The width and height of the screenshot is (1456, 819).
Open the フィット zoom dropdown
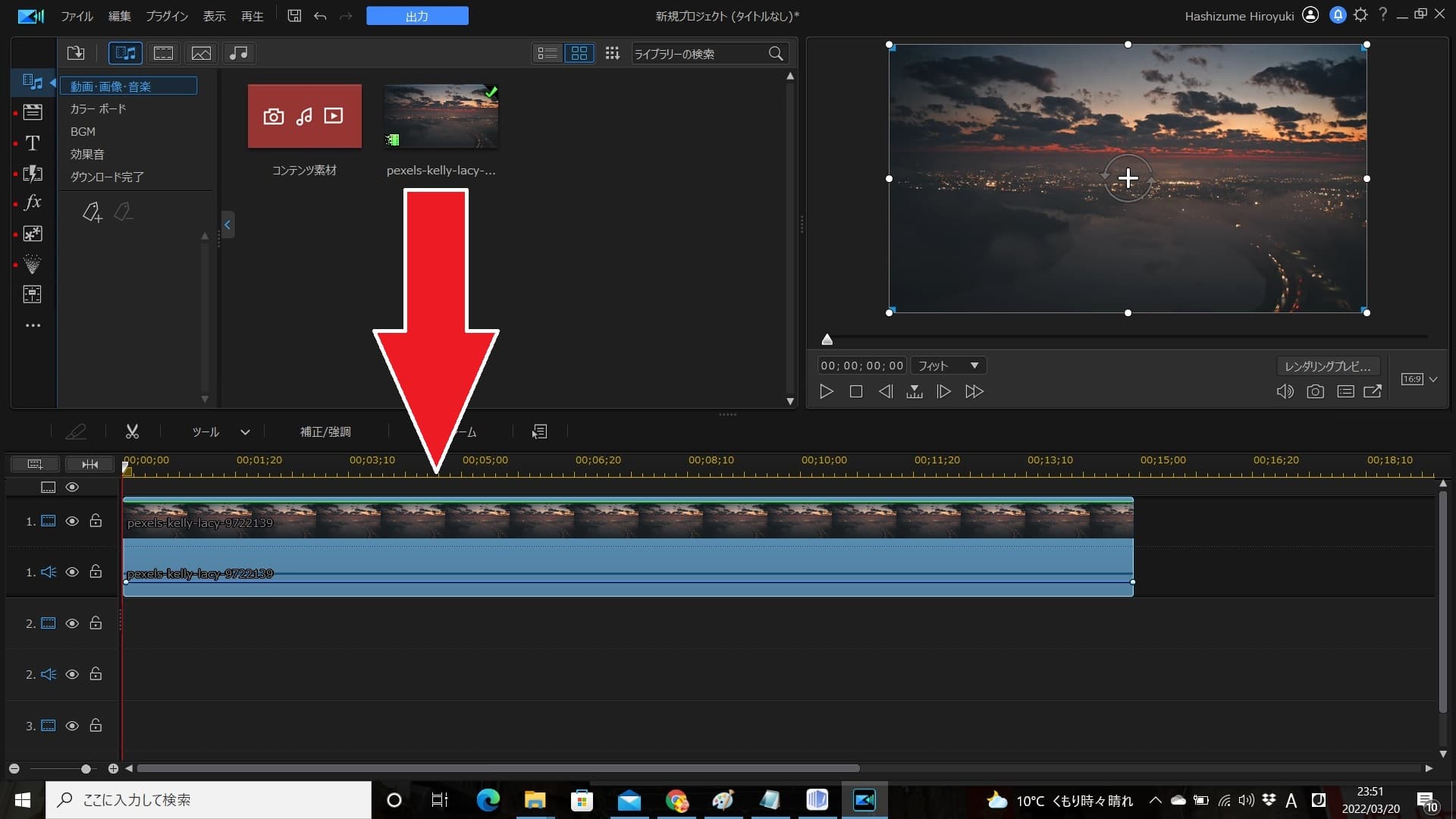[948, 366]
